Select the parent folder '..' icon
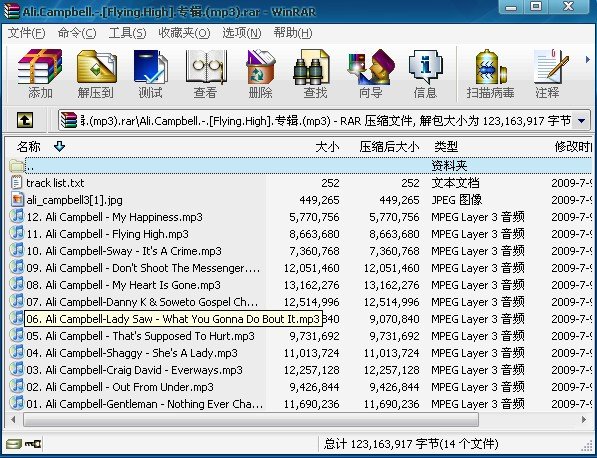This screenshot has width=597, height=458. point(17,166)
